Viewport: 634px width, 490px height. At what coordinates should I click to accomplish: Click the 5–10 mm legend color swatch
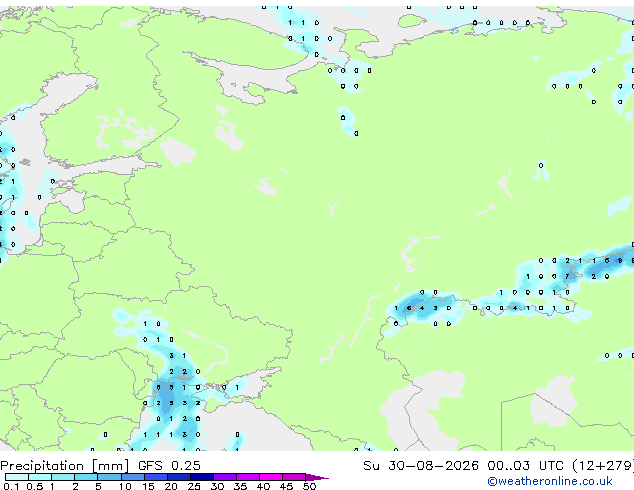tap(109, 477)
